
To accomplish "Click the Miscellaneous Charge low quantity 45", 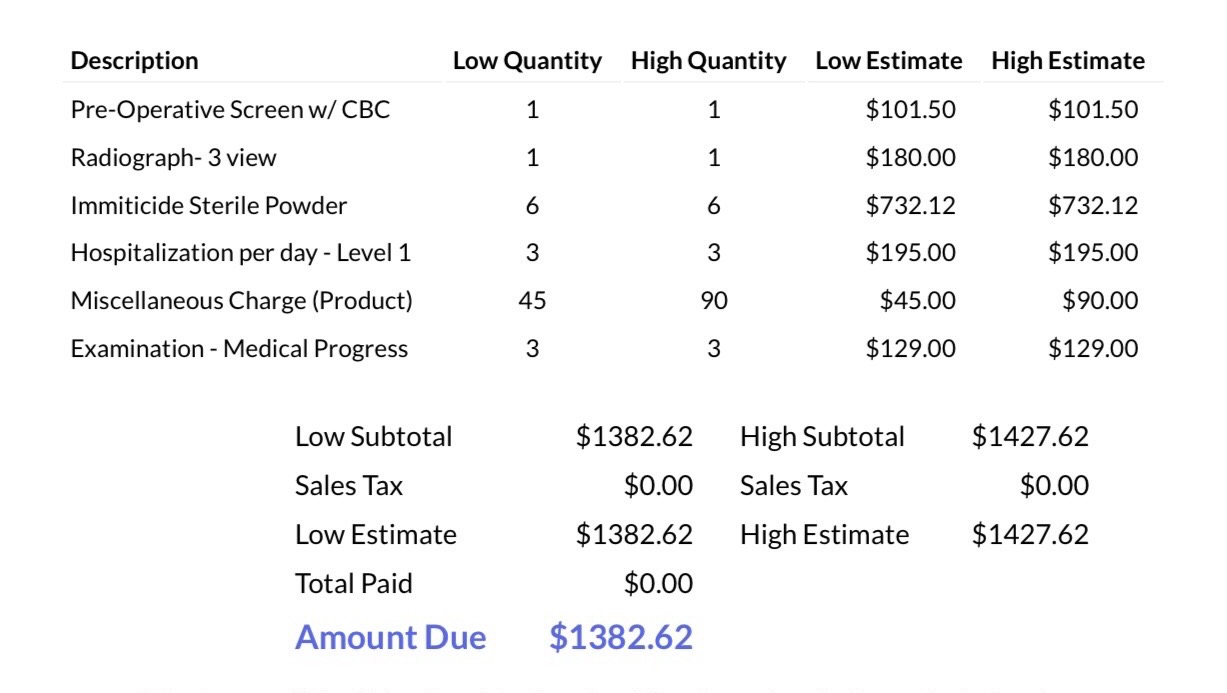I will coord(532,301).
